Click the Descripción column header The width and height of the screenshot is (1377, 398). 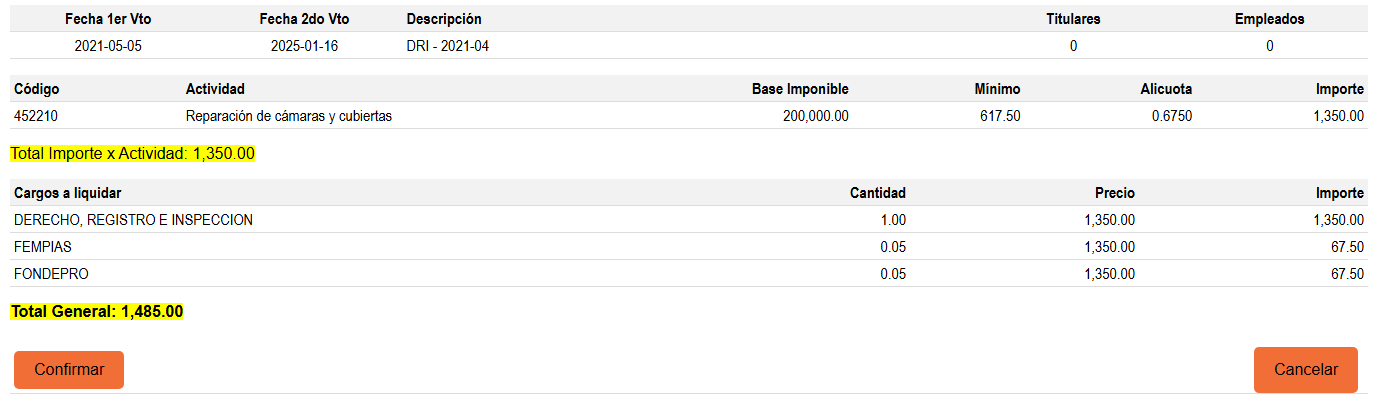444,19
